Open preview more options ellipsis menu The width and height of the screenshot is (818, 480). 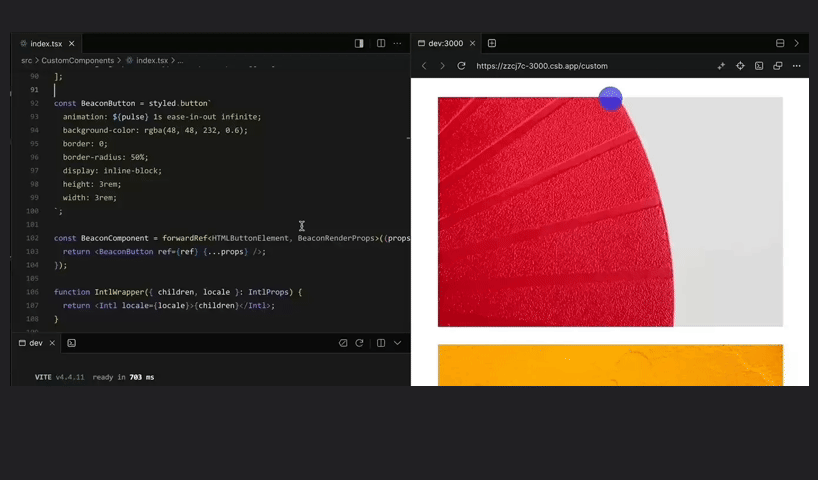coord(797,66)
